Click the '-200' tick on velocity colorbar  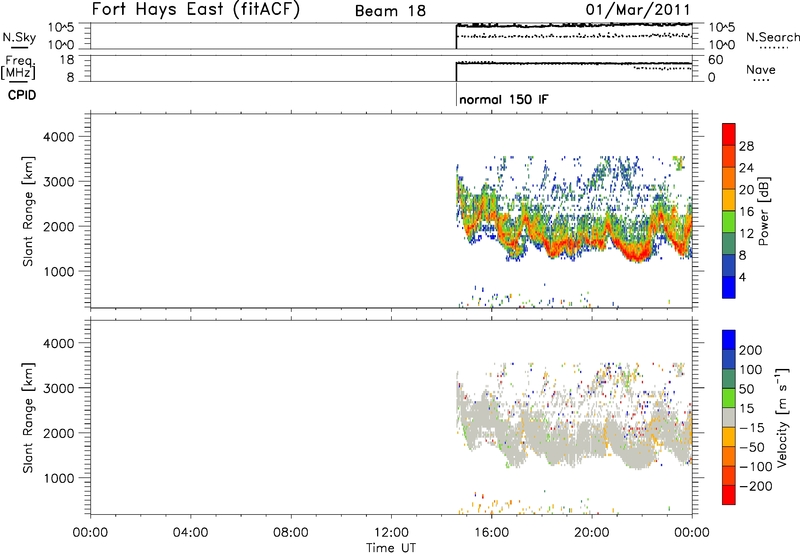point(754,486)
